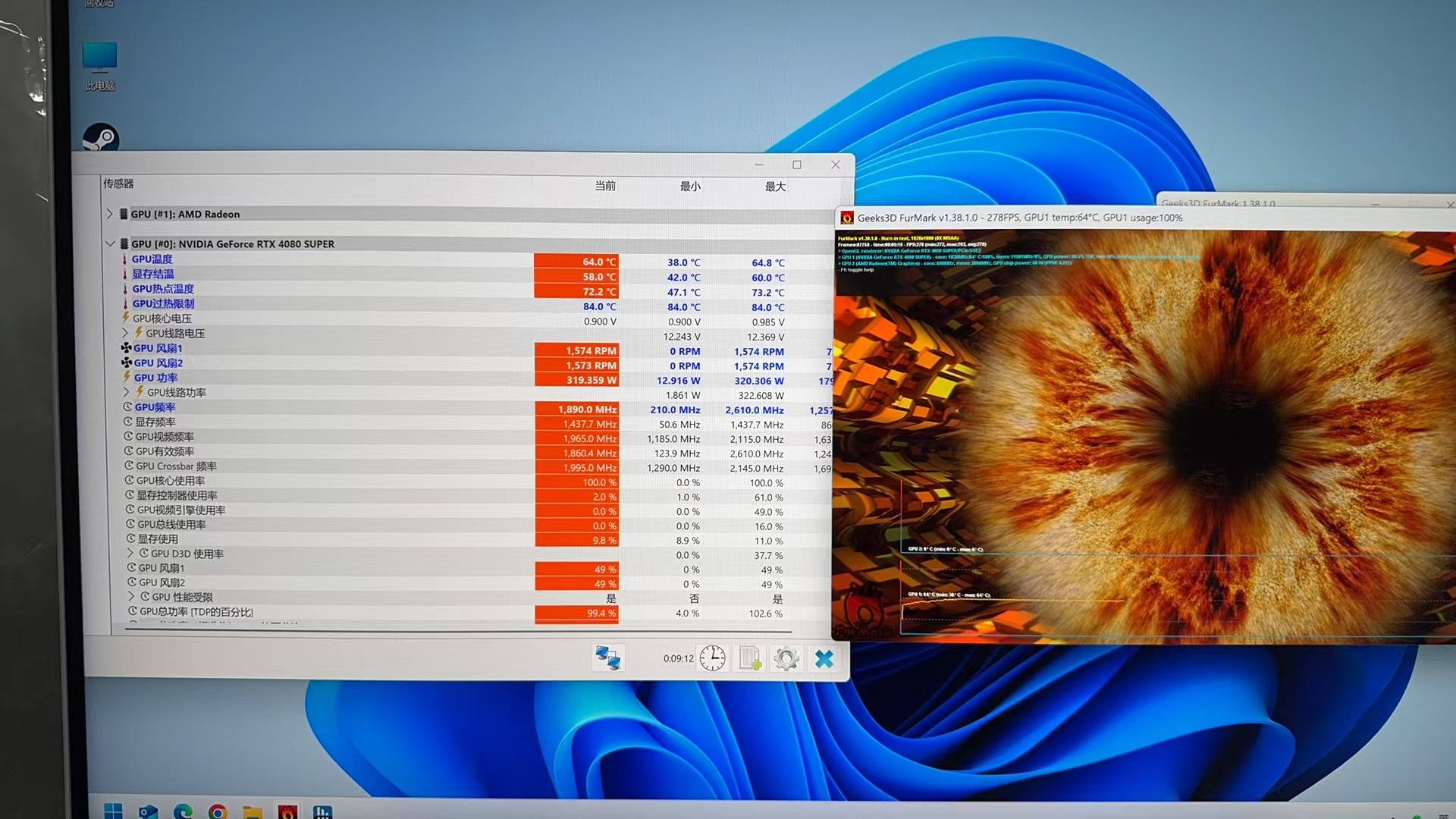Click the 最大 column header
The image size is (1456, 819).
(x=774, y=187)
